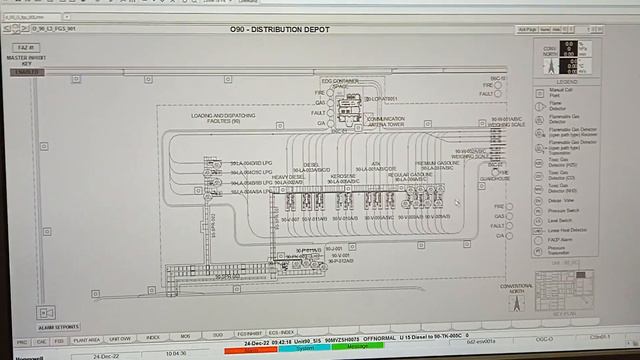Screen dimensions: 640x360
Task: Click the Conventional North compass icon
Action: pos(517,303)
